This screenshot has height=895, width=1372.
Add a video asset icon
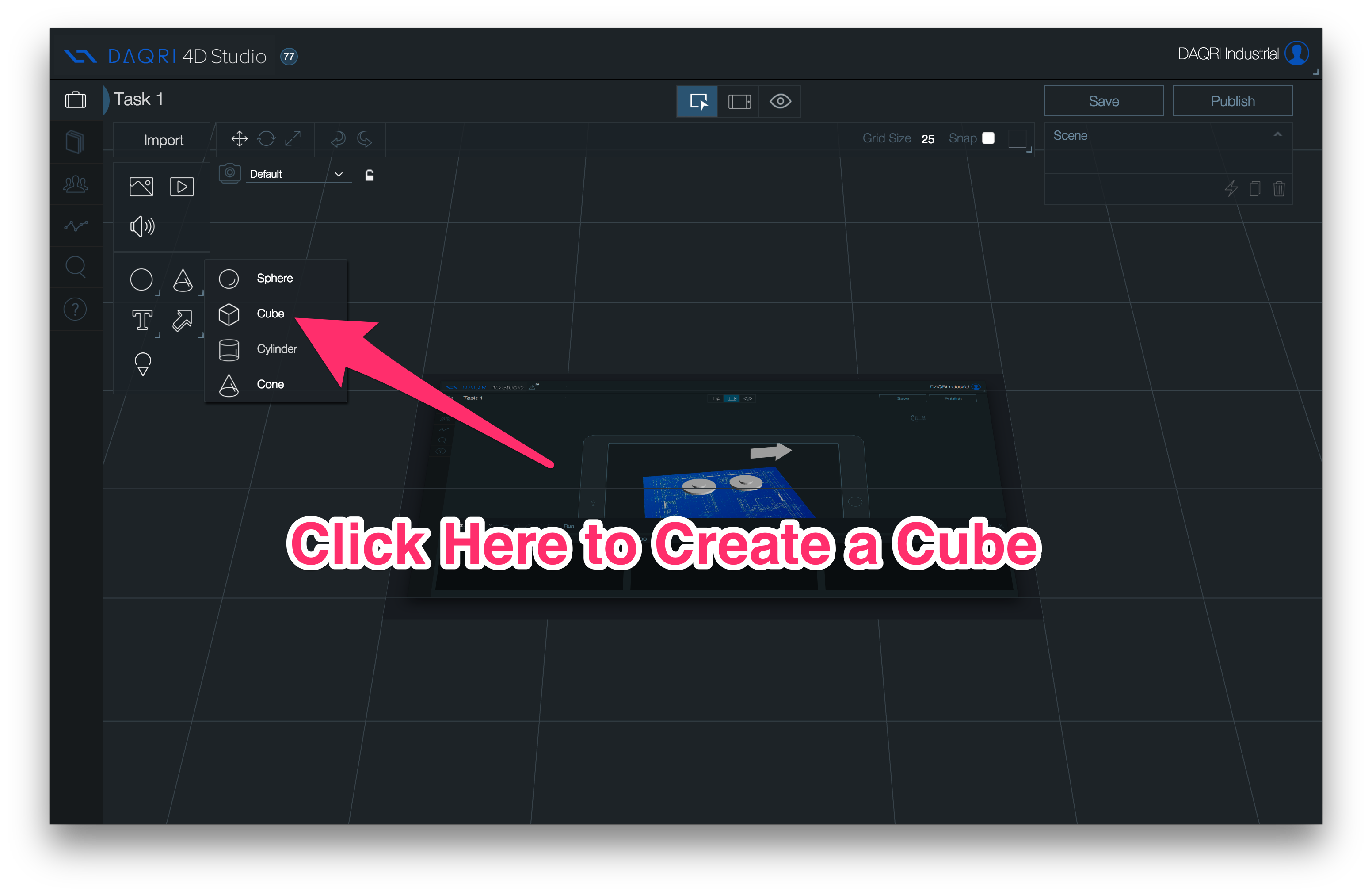point(182,187)
